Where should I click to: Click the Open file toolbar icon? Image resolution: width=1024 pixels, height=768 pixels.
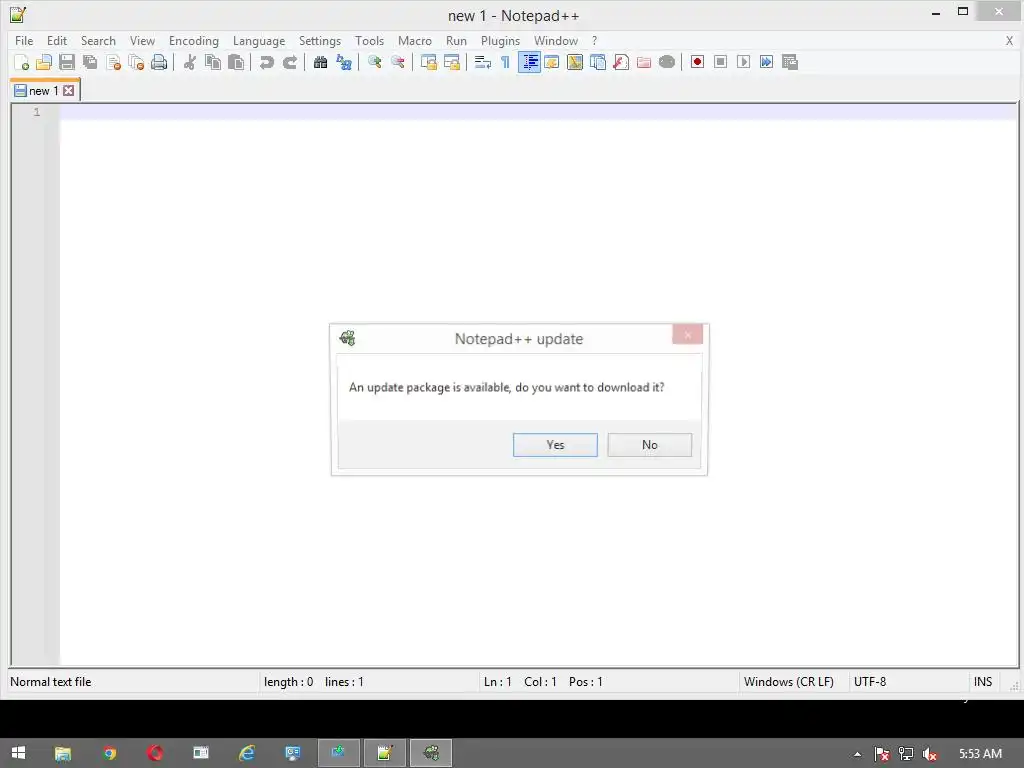[44, 62]
